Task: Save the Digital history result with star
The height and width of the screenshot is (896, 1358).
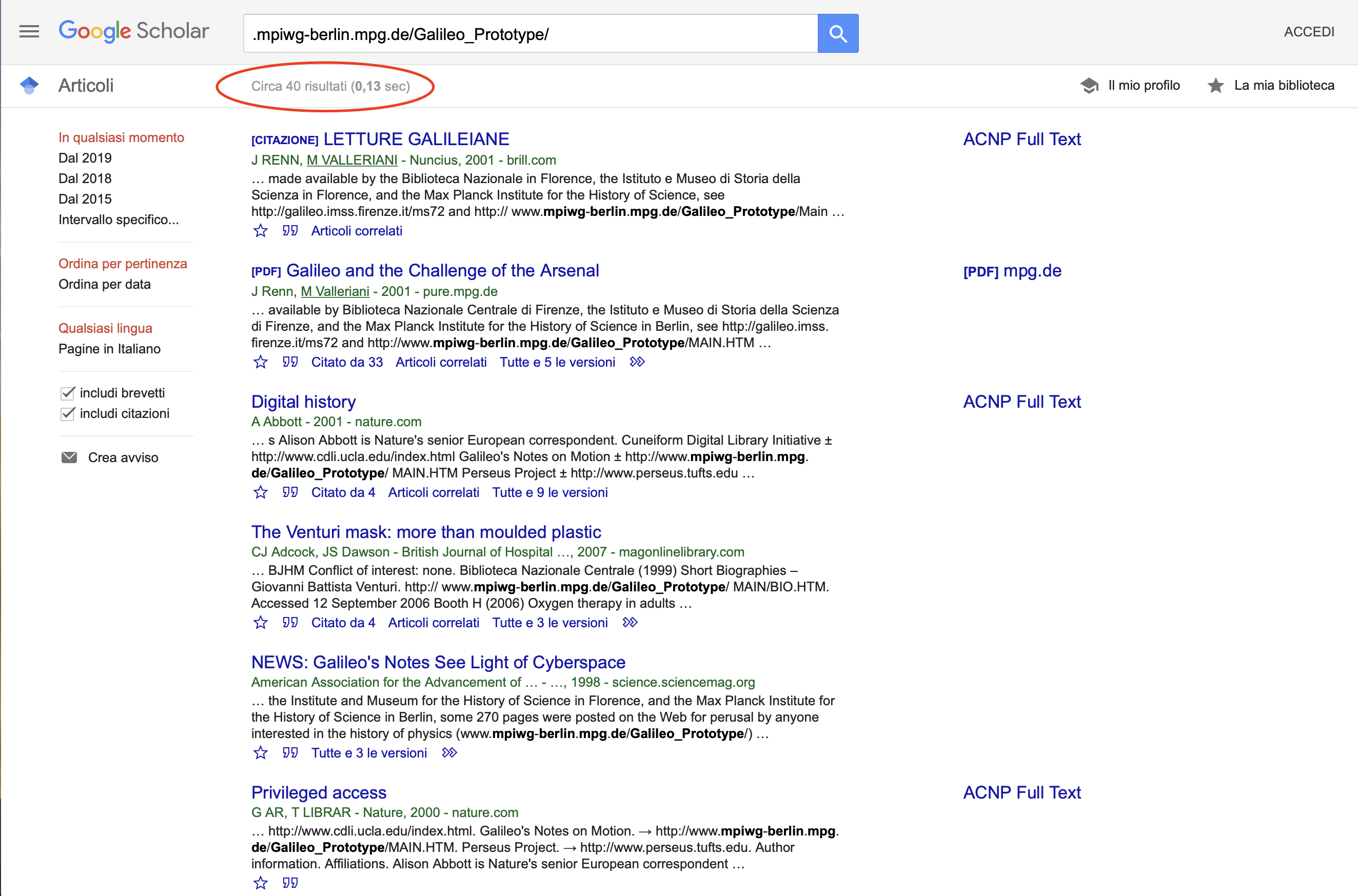Action: pos(261,492)
